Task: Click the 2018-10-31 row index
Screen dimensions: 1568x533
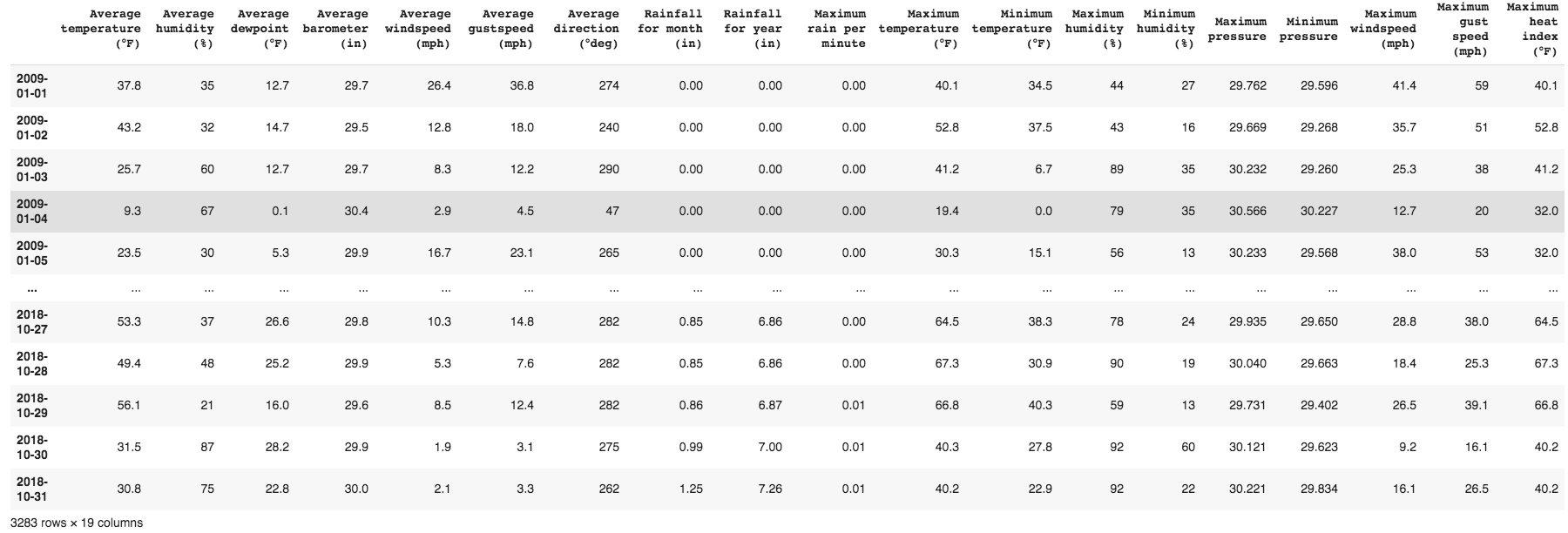Action: tap(32, 489)
